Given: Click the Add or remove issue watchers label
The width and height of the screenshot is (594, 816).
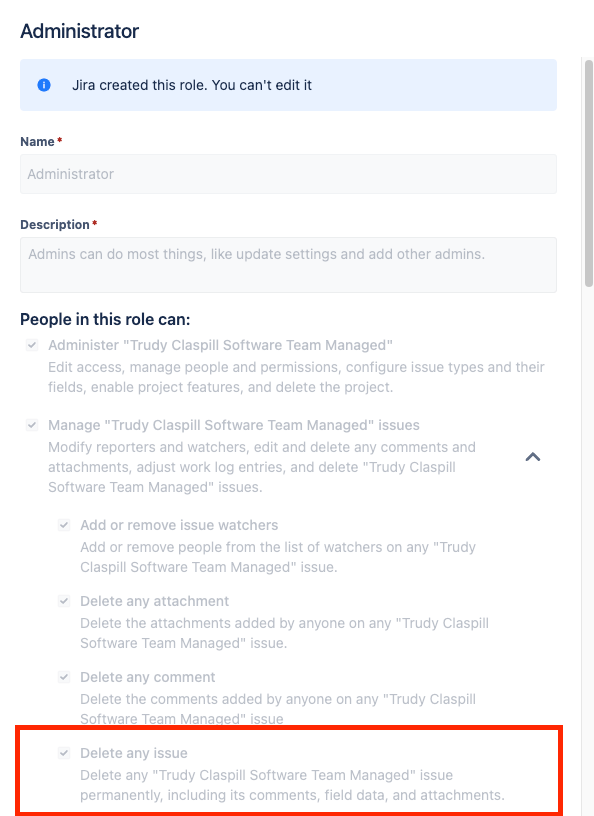Looking at the screenshot, I should (x=179, y=525).
